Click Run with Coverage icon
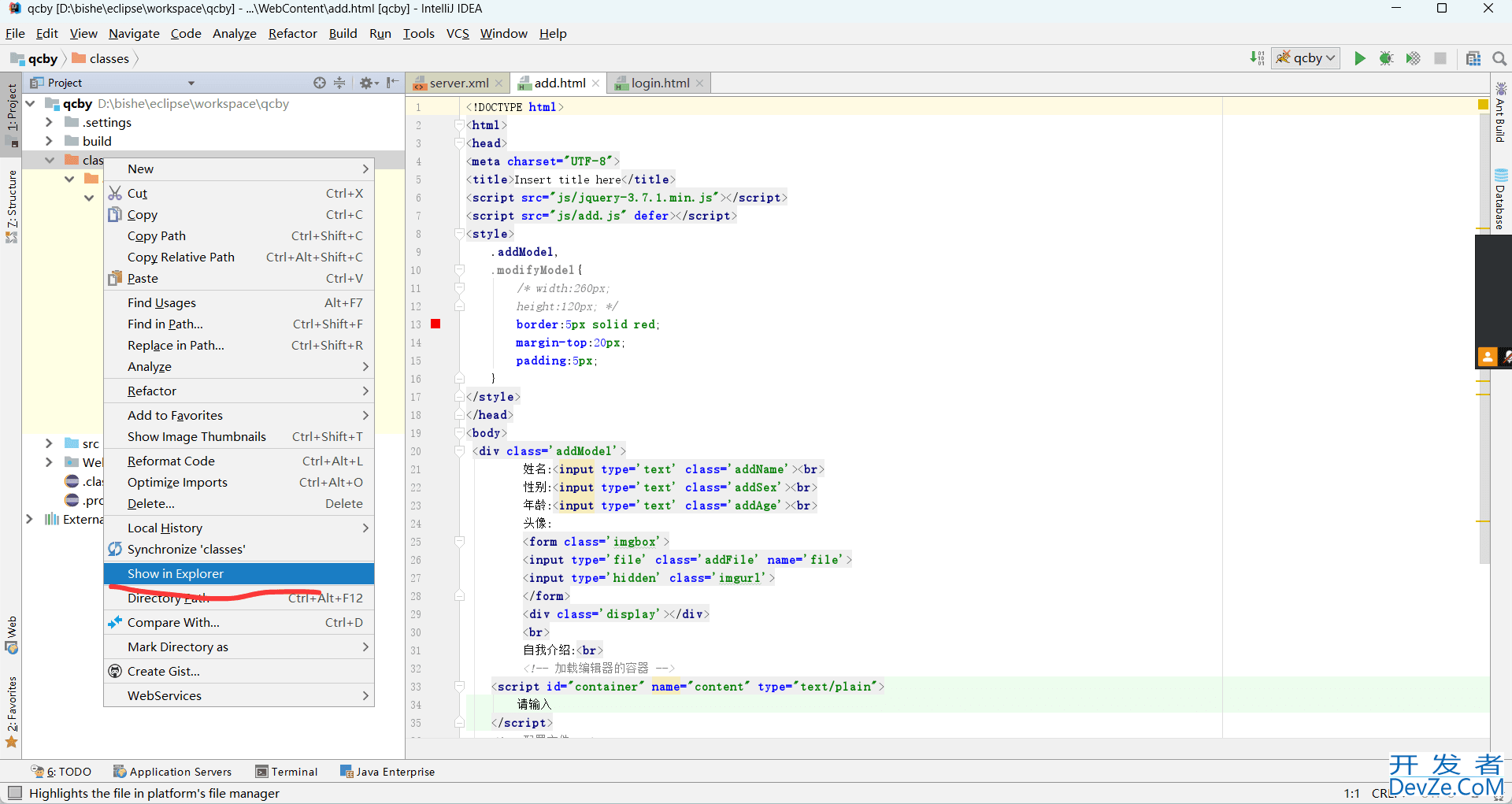The image size is (1512, 804). [1414, 58]
